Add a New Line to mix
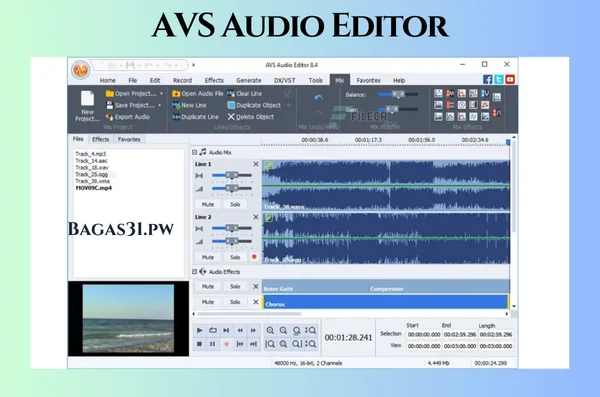The height and width of the screenshot is (397, 600). pos(189,105)
